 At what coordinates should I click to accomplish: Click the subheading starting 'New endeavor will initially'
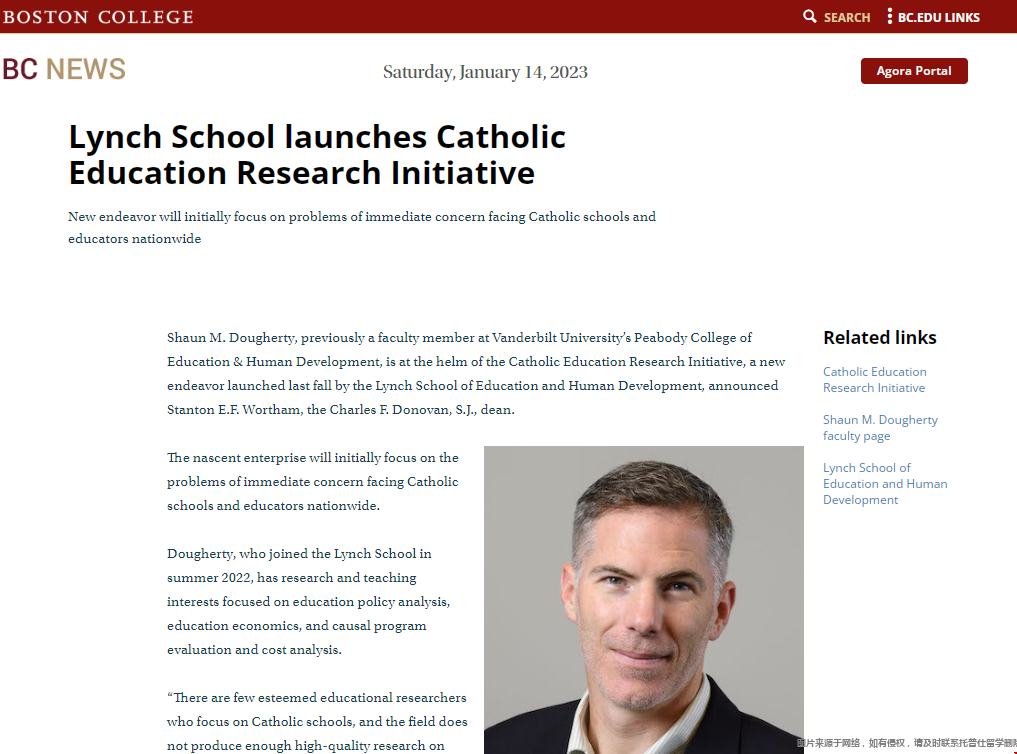361,228
